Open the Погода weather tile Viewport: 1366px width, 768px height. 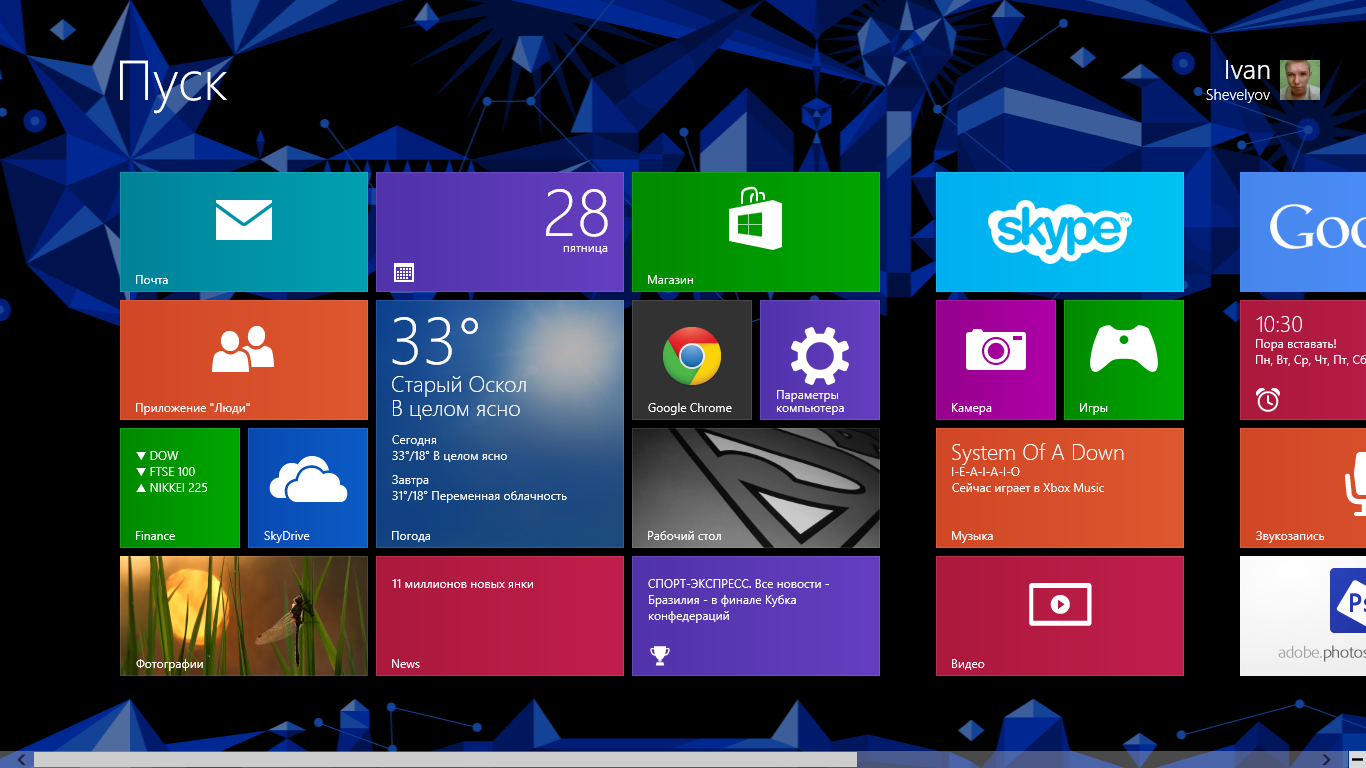(500, 424)
